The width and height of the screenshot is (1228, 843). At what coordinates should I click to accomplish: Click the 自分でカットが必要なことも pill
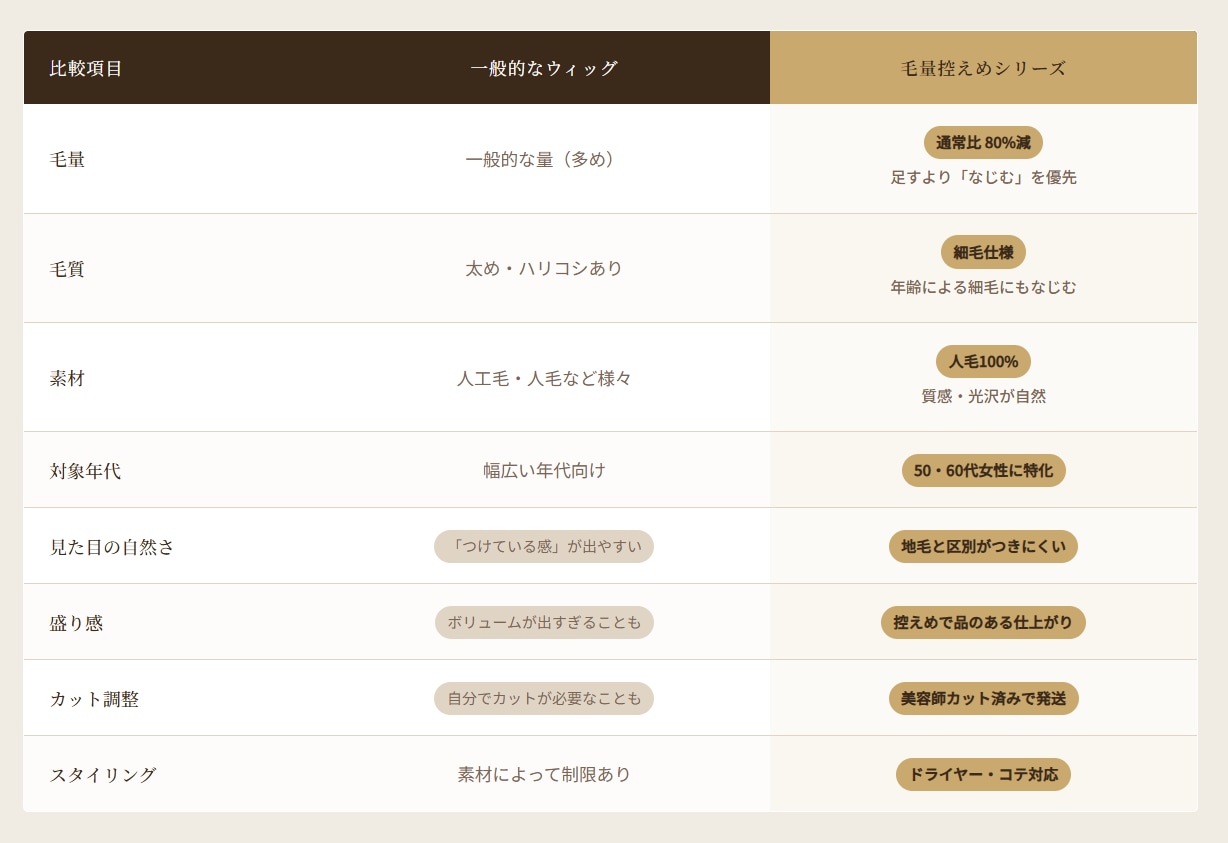[x=544, y=698]
